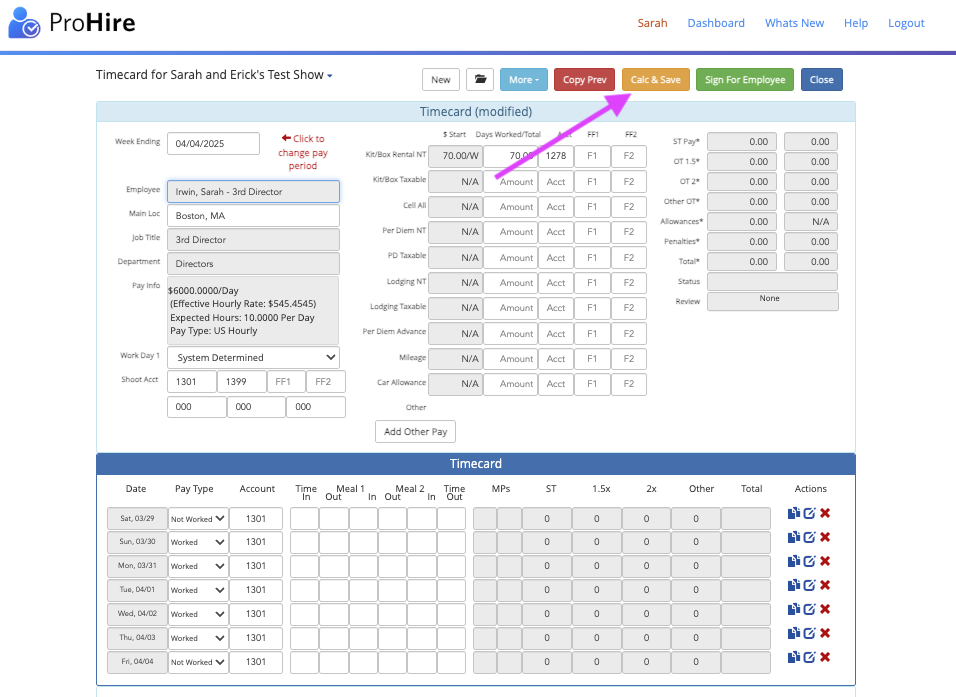Click Logout in the top nav
This screenshot has width=956, height=697.
tap(906, 23)
